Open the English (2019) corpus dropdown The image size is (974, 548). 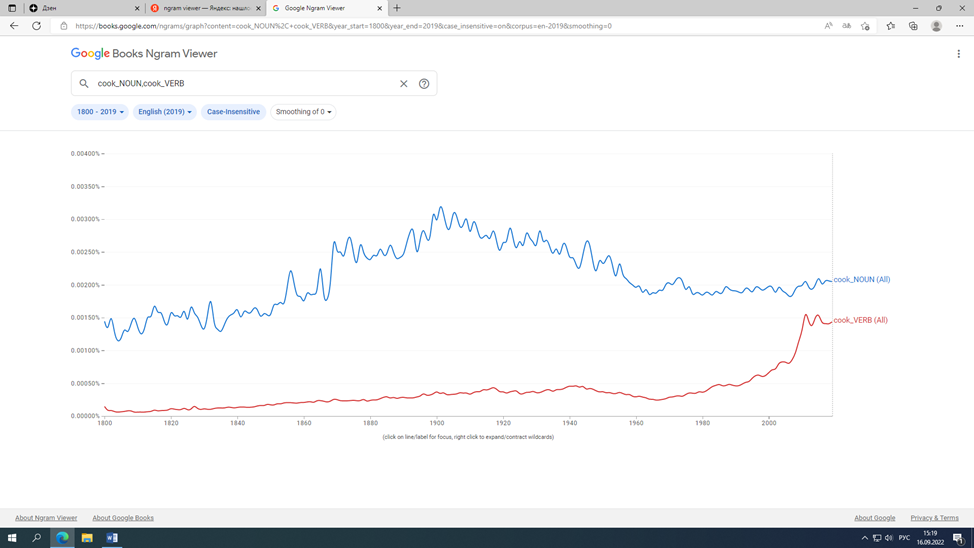(x=165, y=112)
